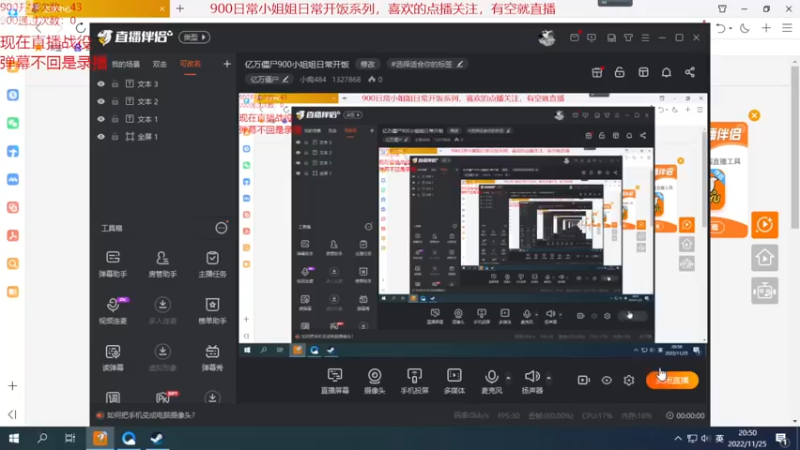Add 摄像头 source from main bottom toolbar
The width and height of the screenshot is (800, 450).
pyautogui.click(x=374, y=381)
